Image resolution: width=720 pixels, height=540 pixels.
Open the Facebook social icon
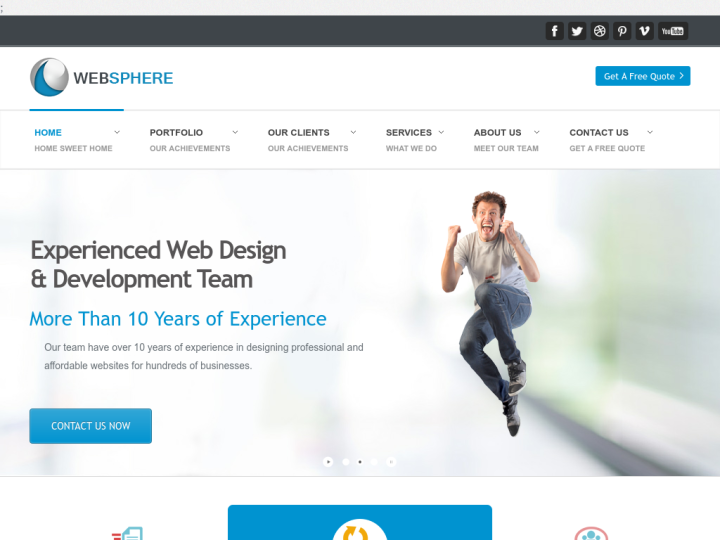[x=554, y=31]
